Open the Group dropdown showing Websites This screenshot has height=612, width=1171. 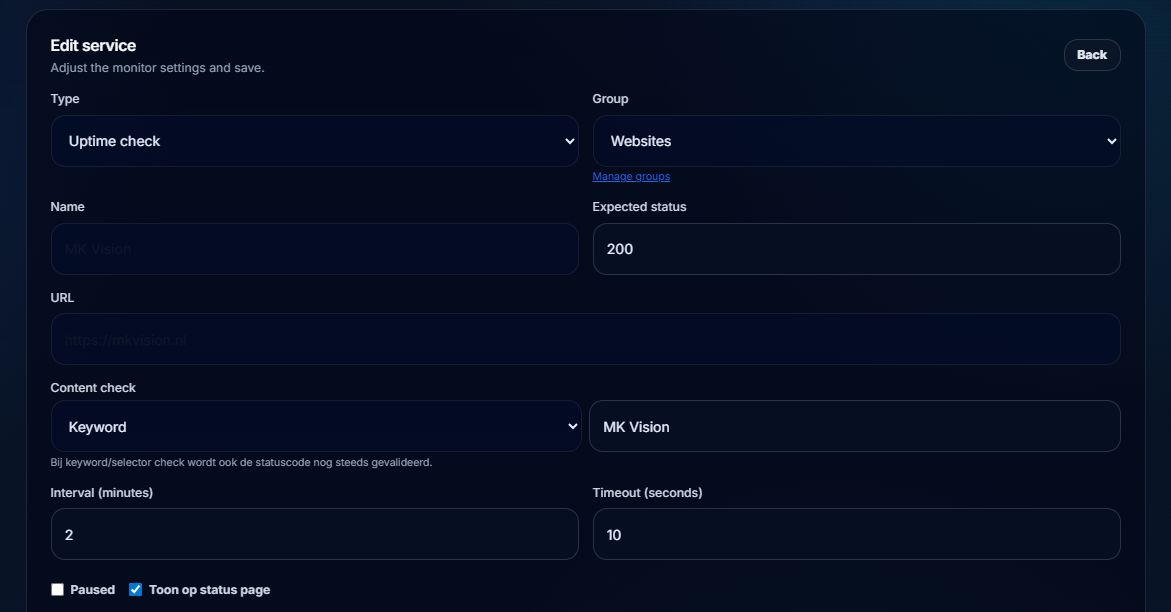click(x=857, y=141)
